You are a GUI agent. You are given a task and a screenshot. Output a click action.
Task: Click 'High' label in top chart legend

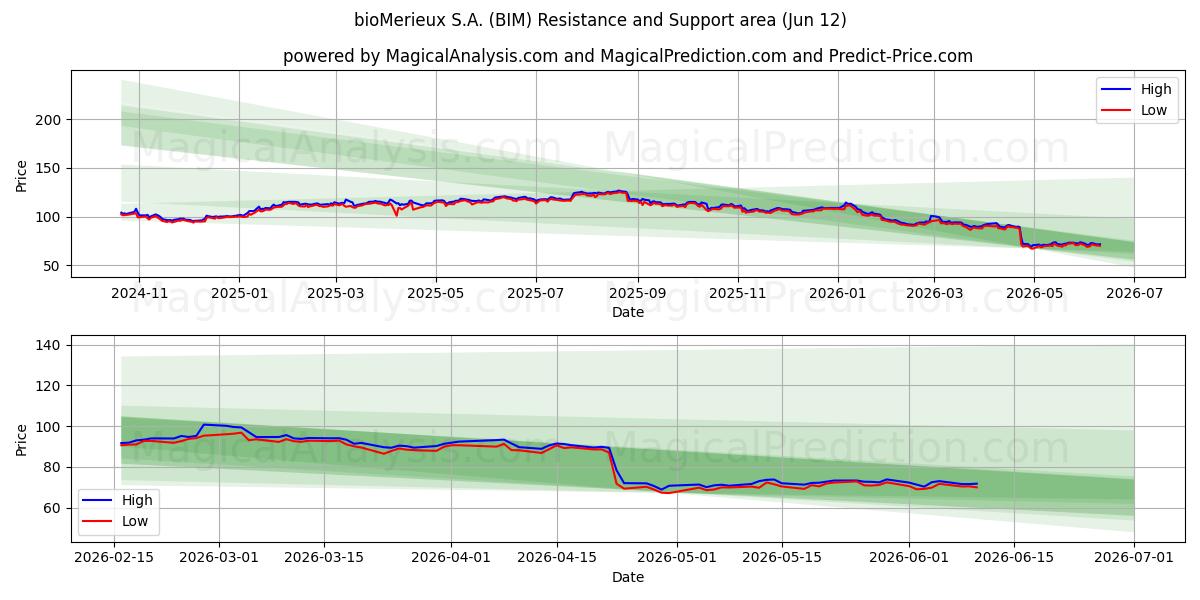click(1156, 90)
